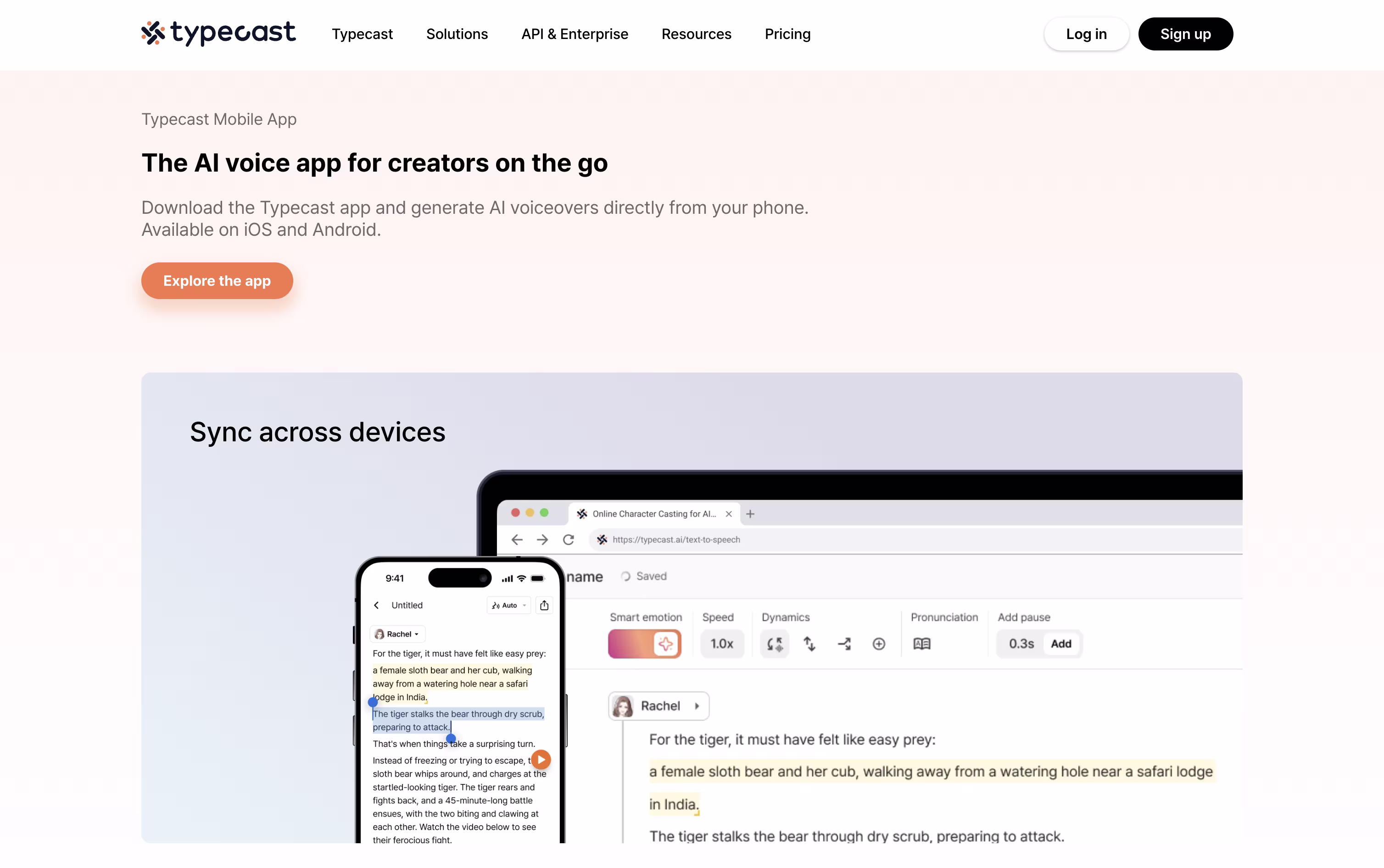Click the 0.3s pause duration field

(1021, 644)
